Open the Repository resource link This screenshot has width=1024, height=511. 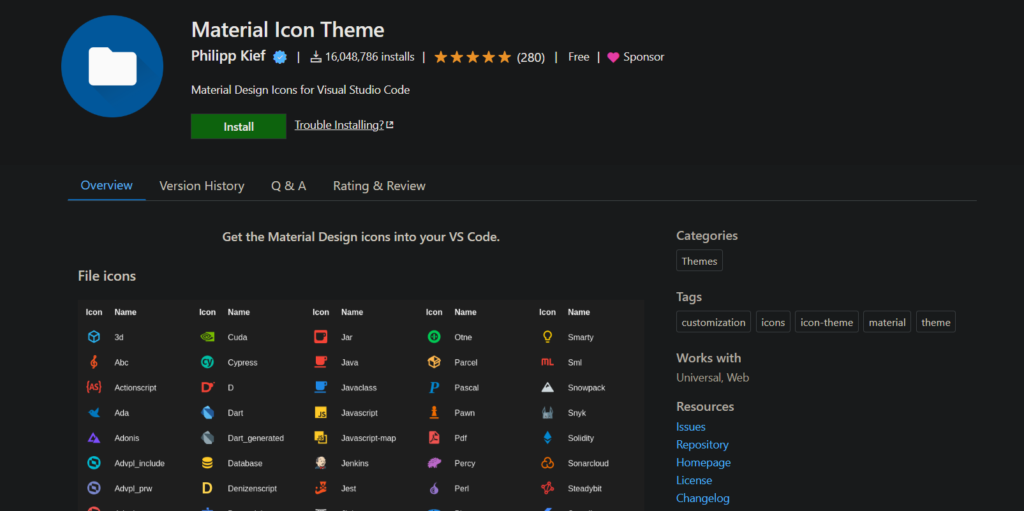[x=702, y=444]
